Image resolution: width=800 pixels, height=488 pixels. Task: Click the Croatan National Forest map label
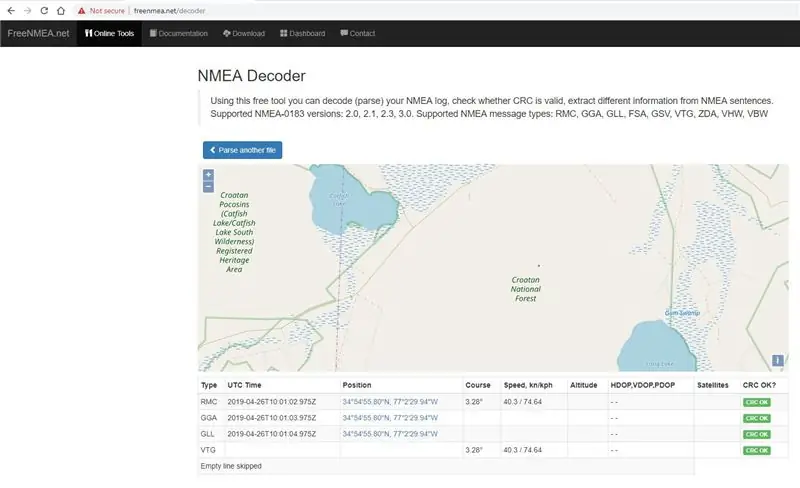tap(526, 289)
